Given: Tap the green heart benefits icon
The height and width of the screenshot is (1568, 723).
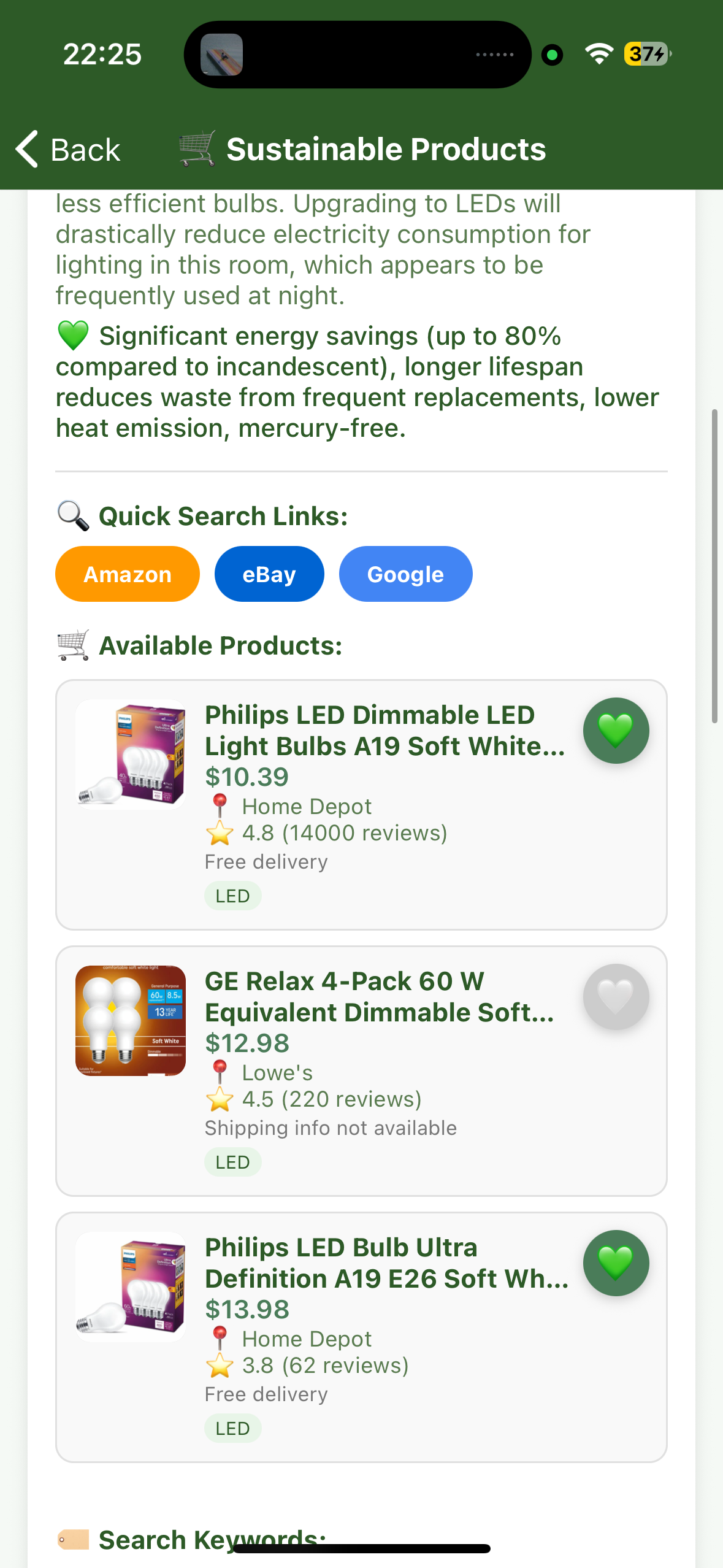Looking at the screenshot, I should pyautogui.click(x=73, y=336).
